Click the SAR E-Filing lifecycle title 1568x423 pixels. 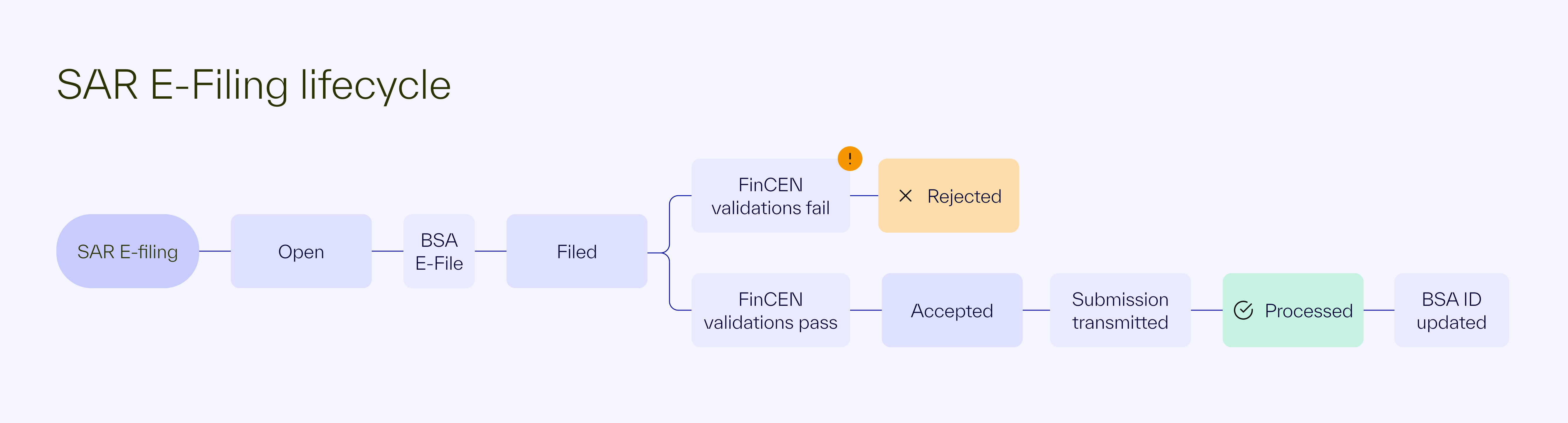tap(254, 85)
